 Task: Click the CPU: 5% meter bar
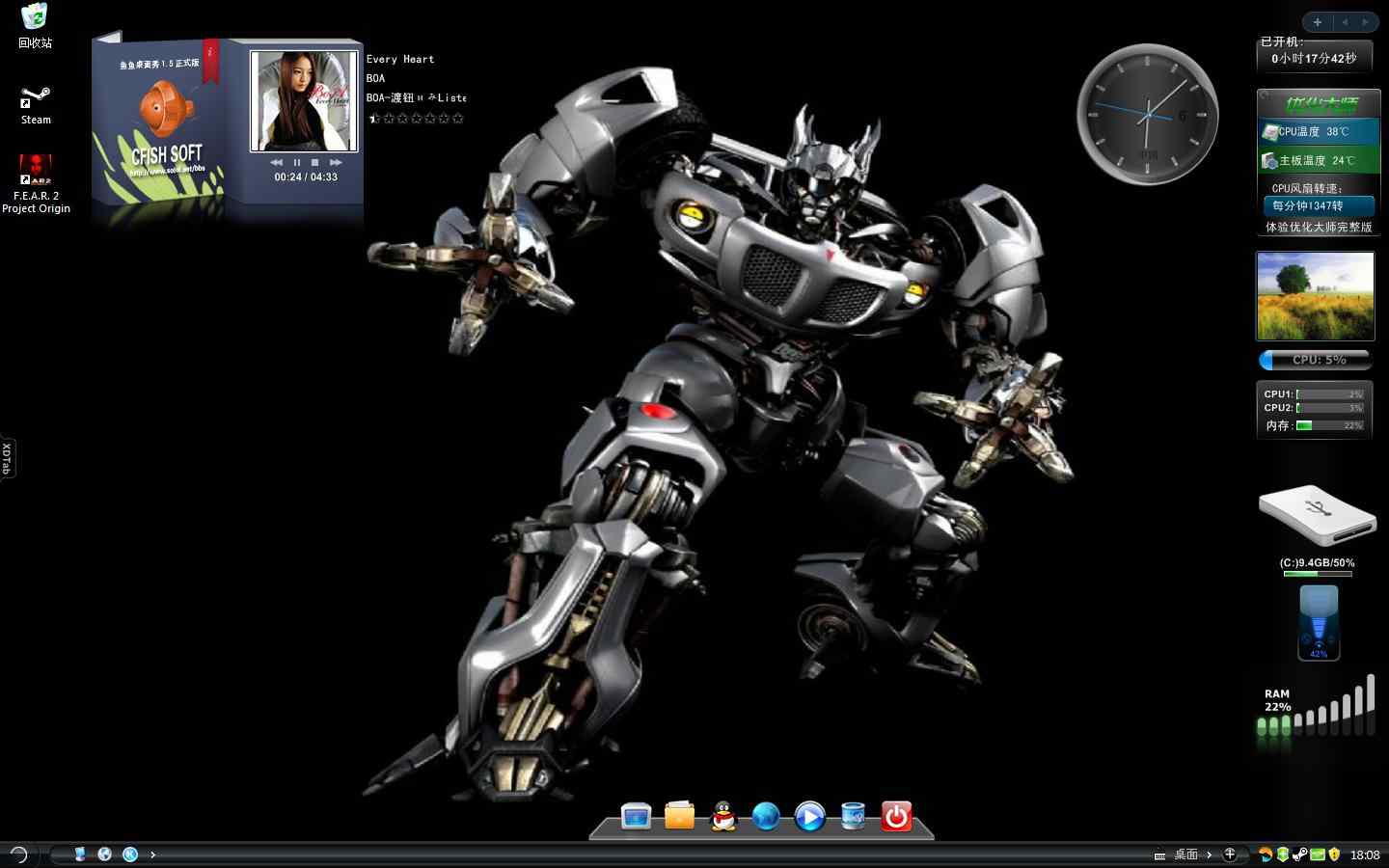click(1315, 360)
